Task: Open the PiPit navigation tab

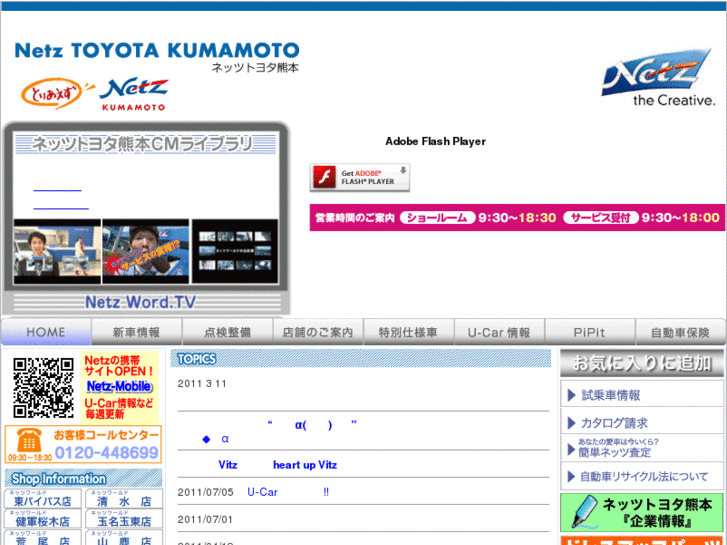Action: click(589, 332)
